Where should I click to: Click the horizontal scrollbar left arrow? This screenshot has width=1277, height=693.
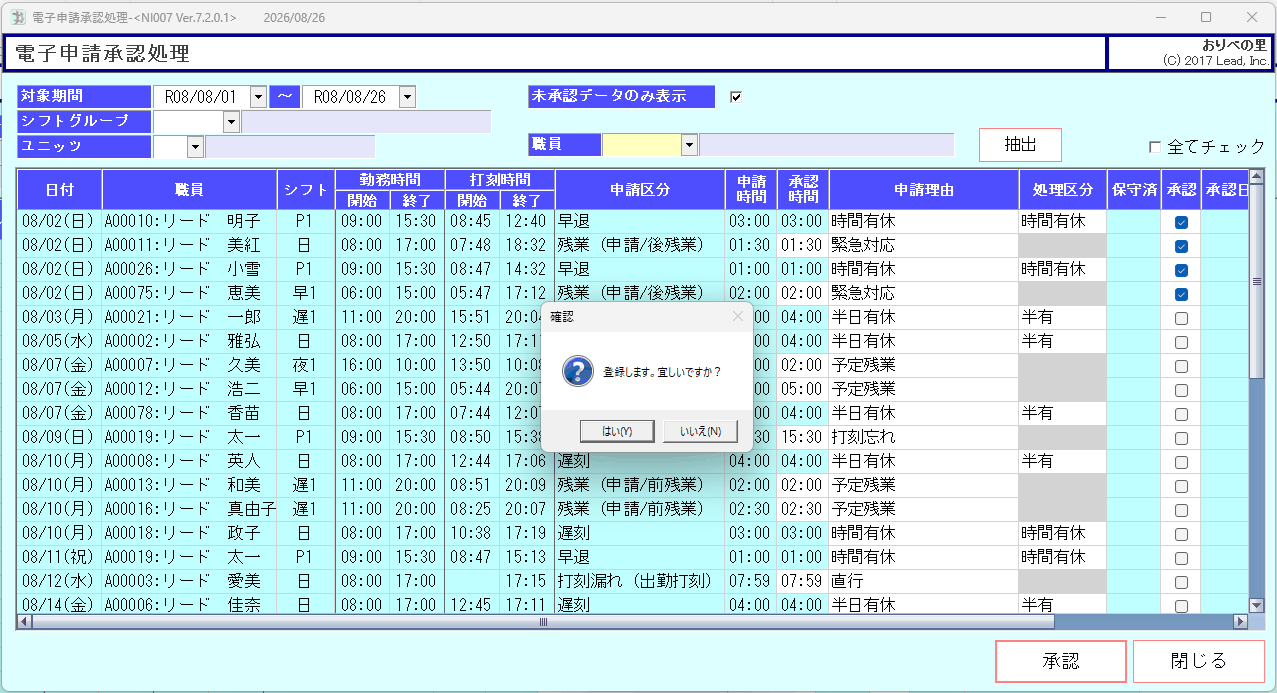pos(25,621)
